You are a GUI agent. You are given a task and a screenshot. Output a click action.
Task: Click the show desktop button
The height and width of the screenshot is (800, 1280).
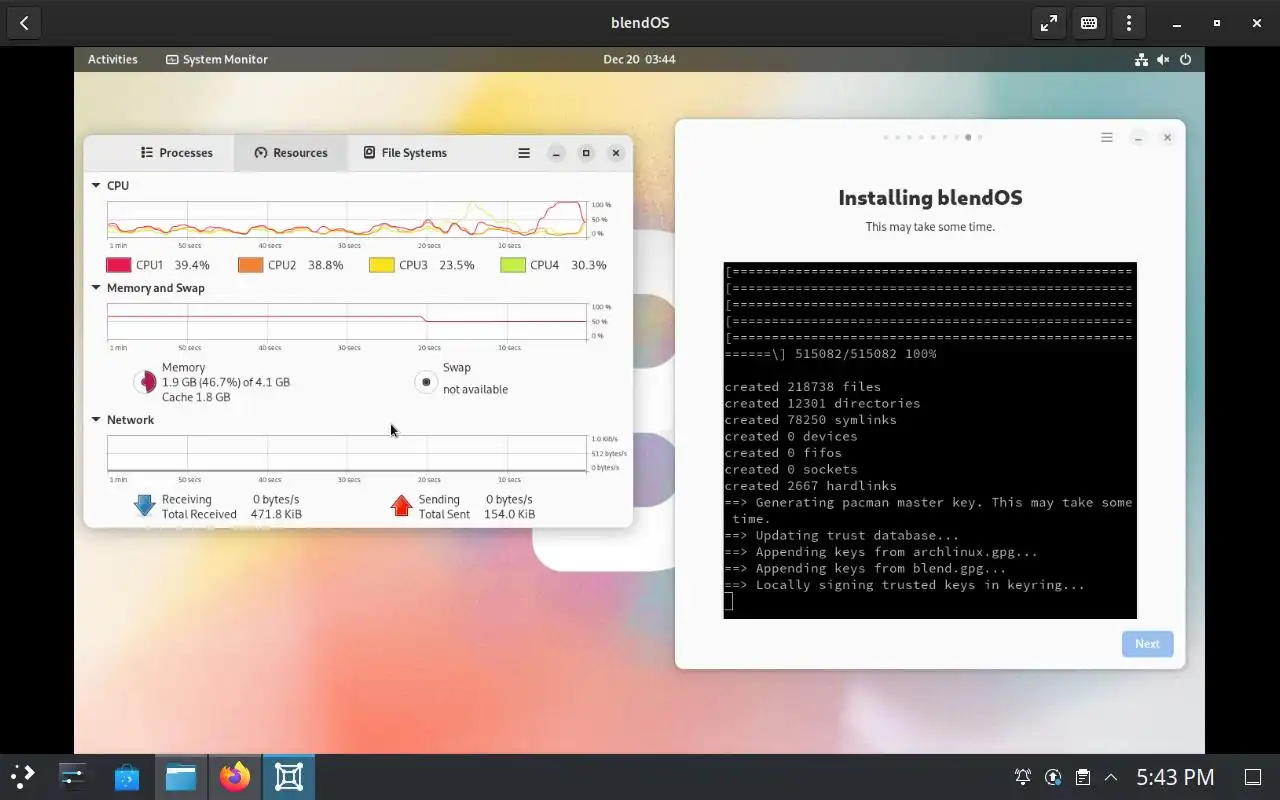click(x=1253, y=777)
